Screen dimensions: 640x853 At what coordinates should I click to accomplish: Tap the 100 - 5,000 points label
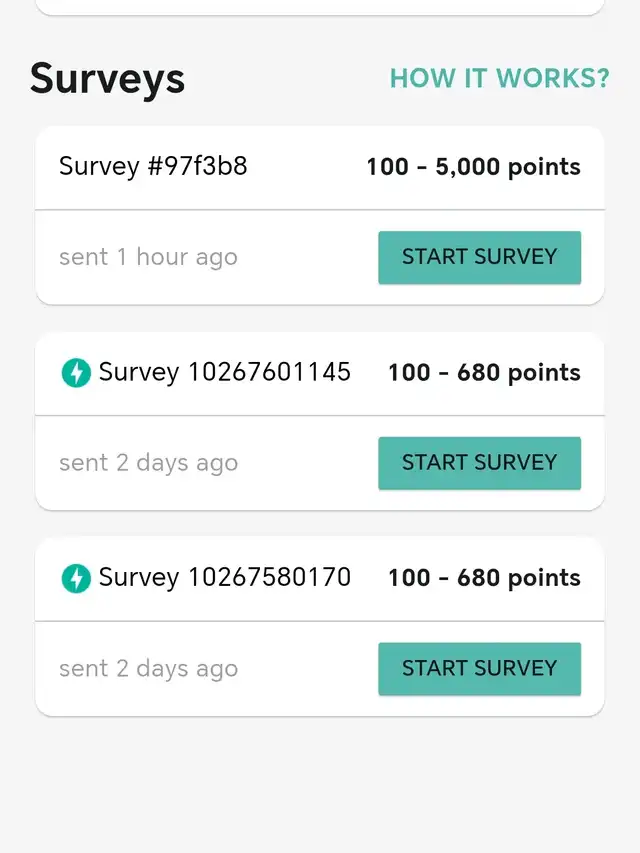(x=473, y=167)
